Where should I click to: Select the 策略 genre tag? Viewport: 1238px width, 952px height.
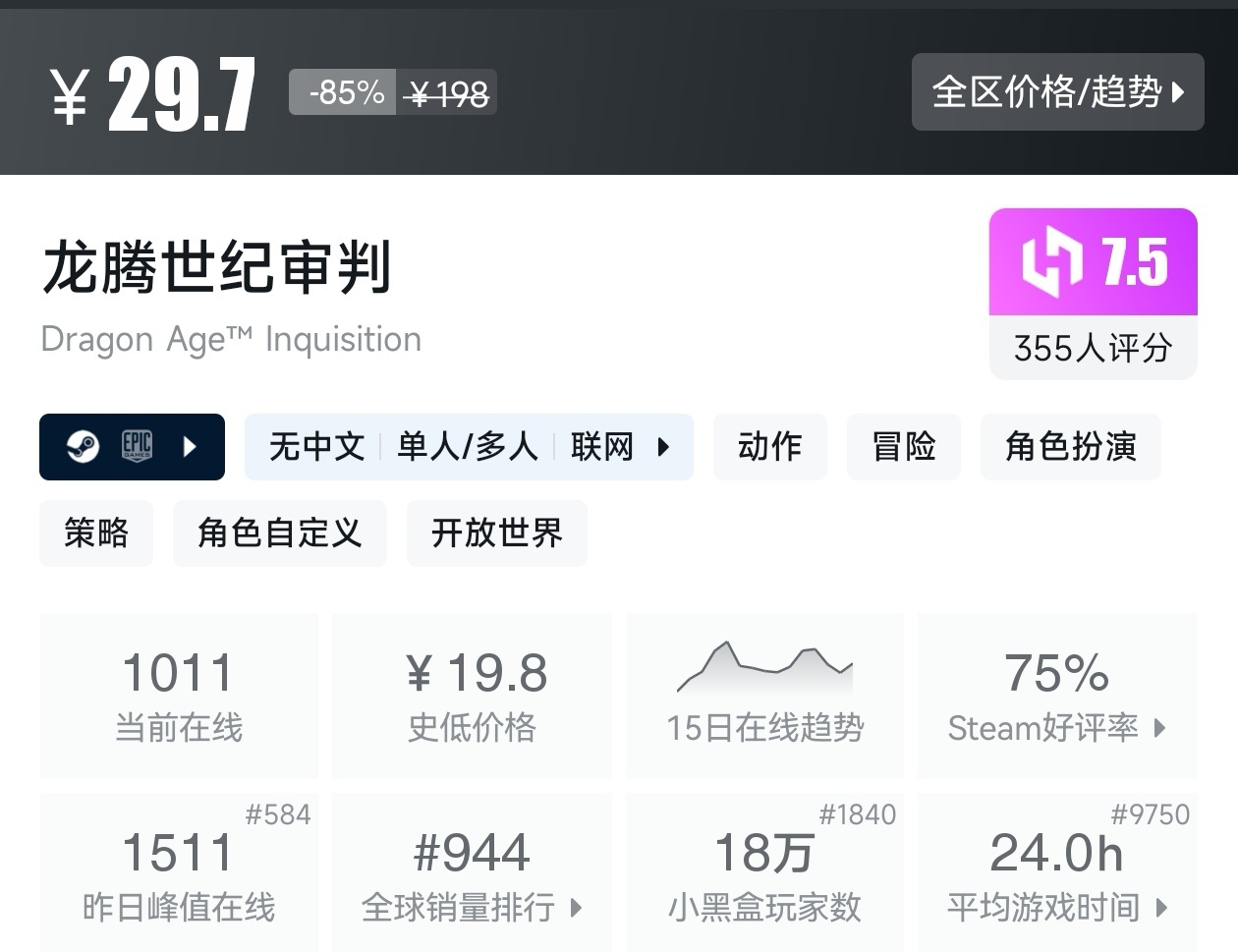96,533
